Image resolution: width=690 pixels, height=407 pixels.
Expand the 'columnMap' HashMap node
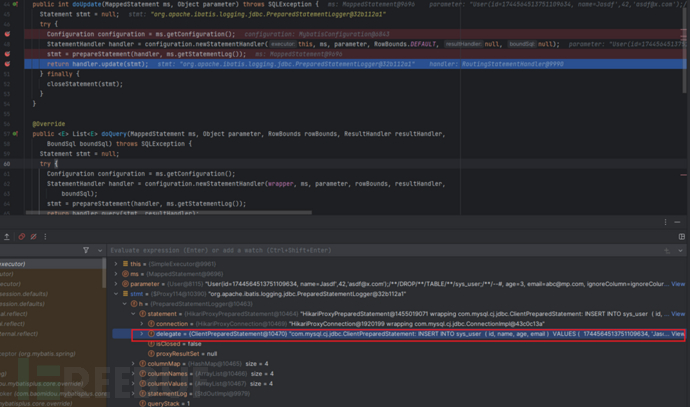(136, 364)
